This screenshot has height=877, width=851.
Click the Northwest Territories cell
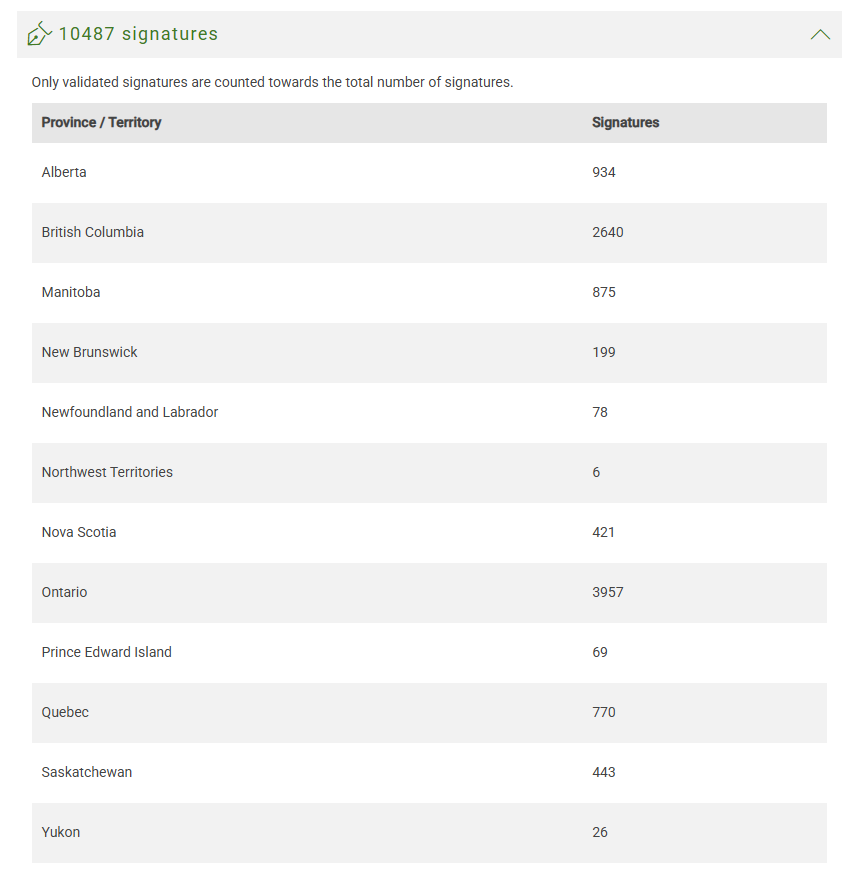(x=107, y=472)
